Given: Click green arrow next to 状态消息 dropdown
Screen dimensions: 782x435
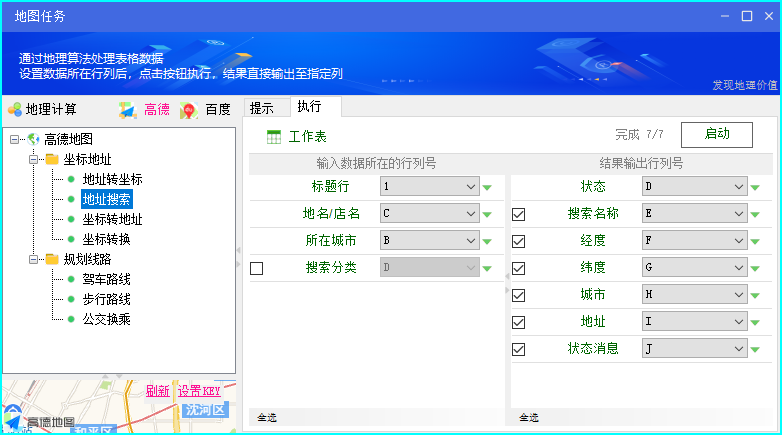Looking at the screenshot, I should click(755, 349).
